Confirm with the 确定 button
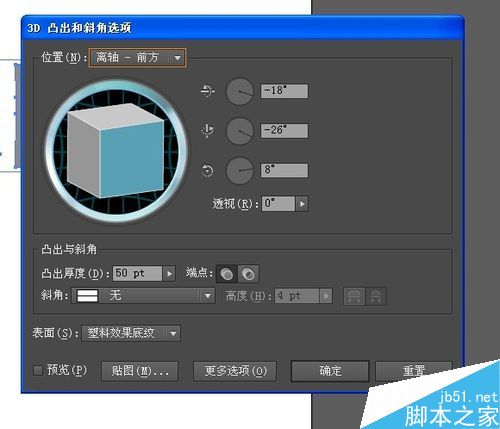This screenshot has height=429, width=500. (x=330, y=371)
